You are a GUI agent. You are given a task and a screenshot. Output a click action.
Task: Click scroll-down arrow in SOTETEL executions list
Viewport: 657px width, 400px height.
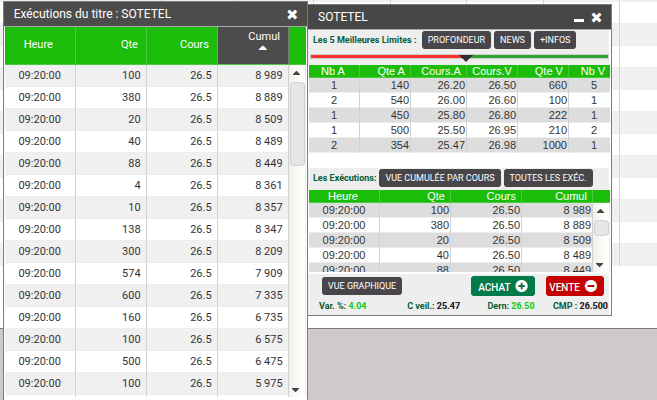tap(600, 265)
